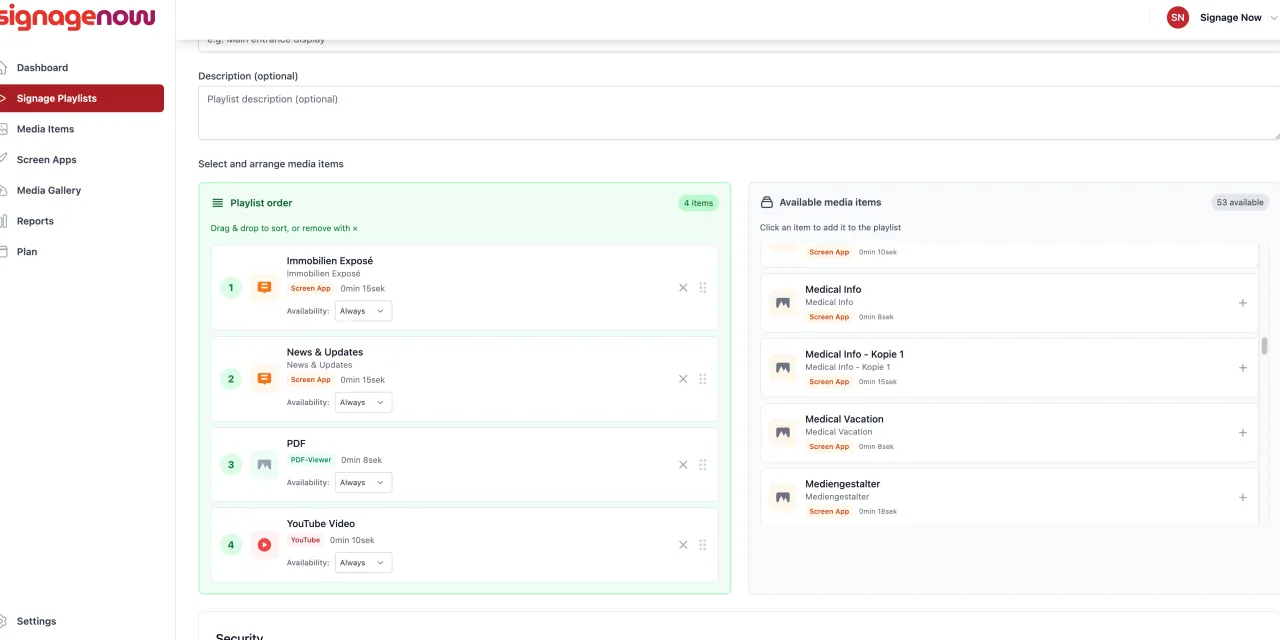Open Availability dropdown for YouTube Video
The width and height of the screenshot is (1280, 640).
point(363,563)
